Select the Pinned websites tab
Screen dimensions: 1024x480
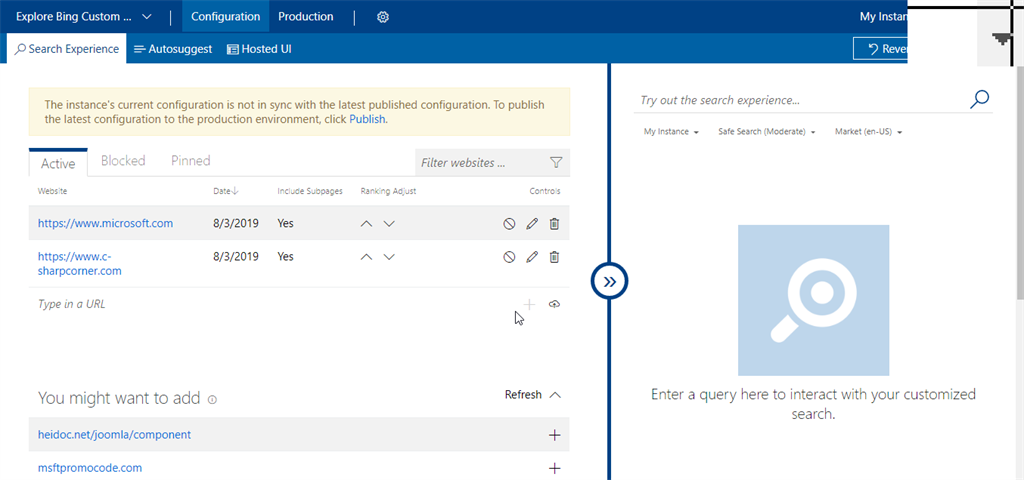click(191, 161)
